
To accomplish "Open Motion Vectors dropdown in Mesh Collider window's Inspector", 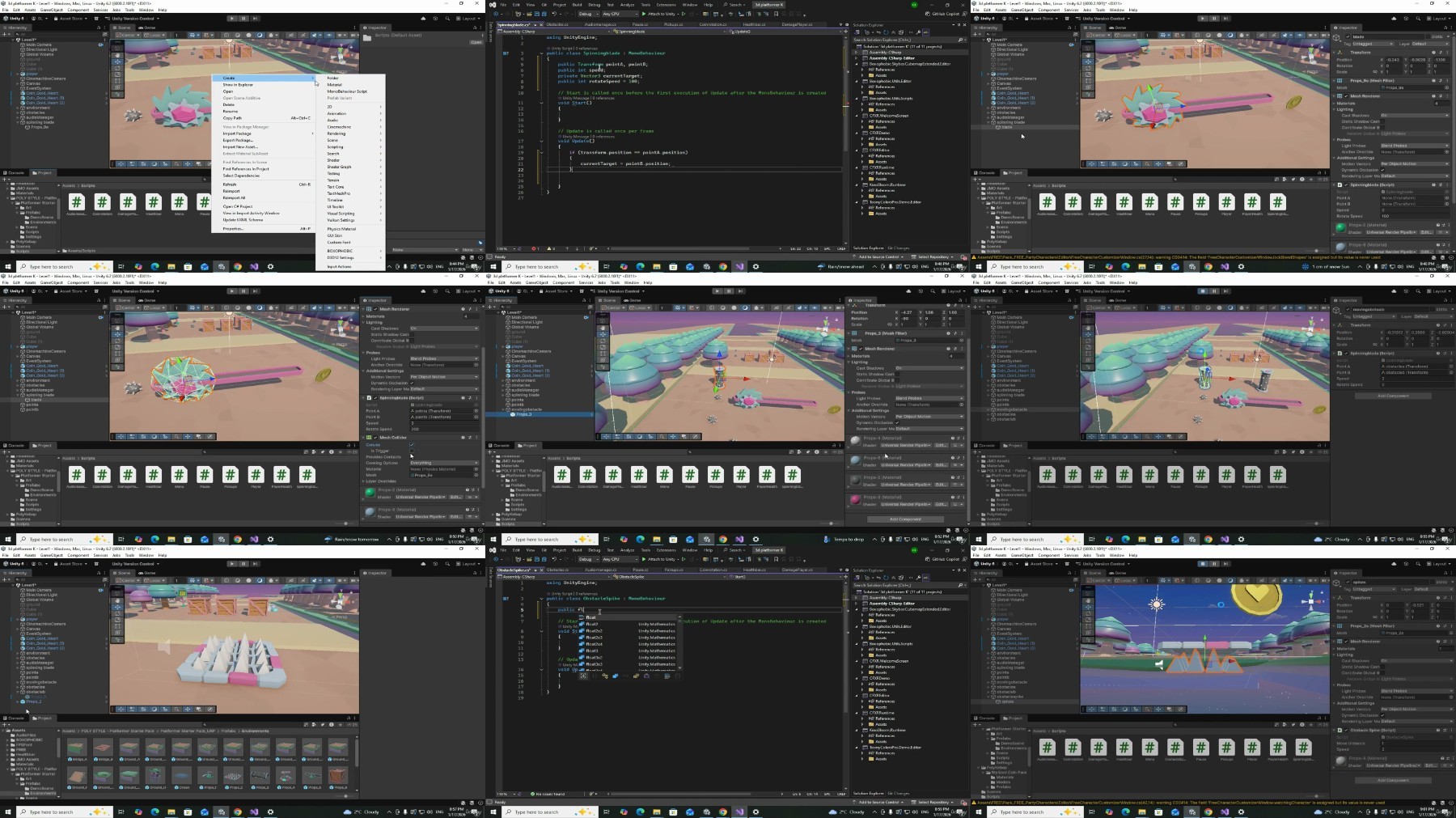I will (444, 377).
